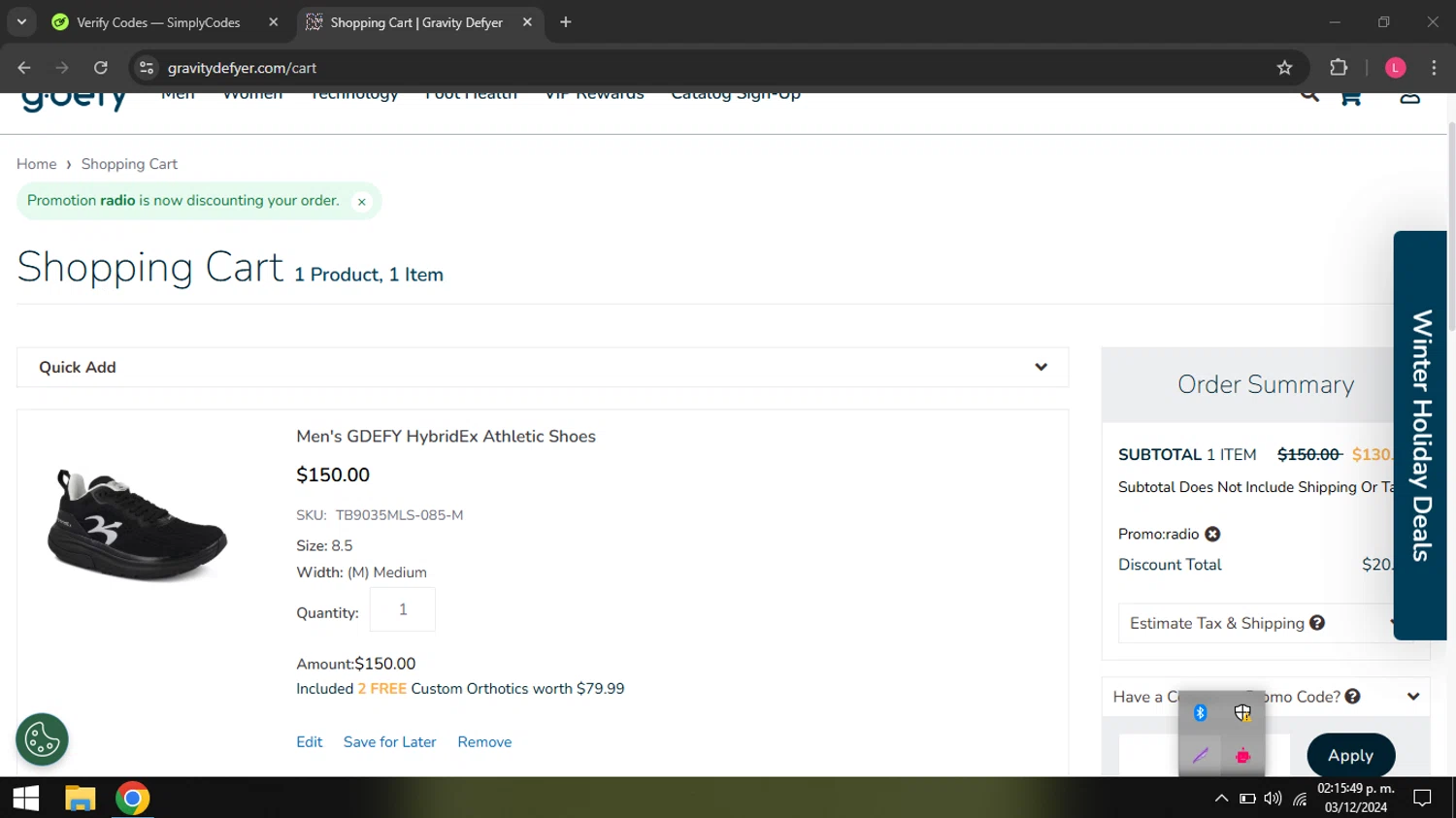
Task: Select the Shopping Cart Gravity Defyer tab
Action: pos(419,22)
